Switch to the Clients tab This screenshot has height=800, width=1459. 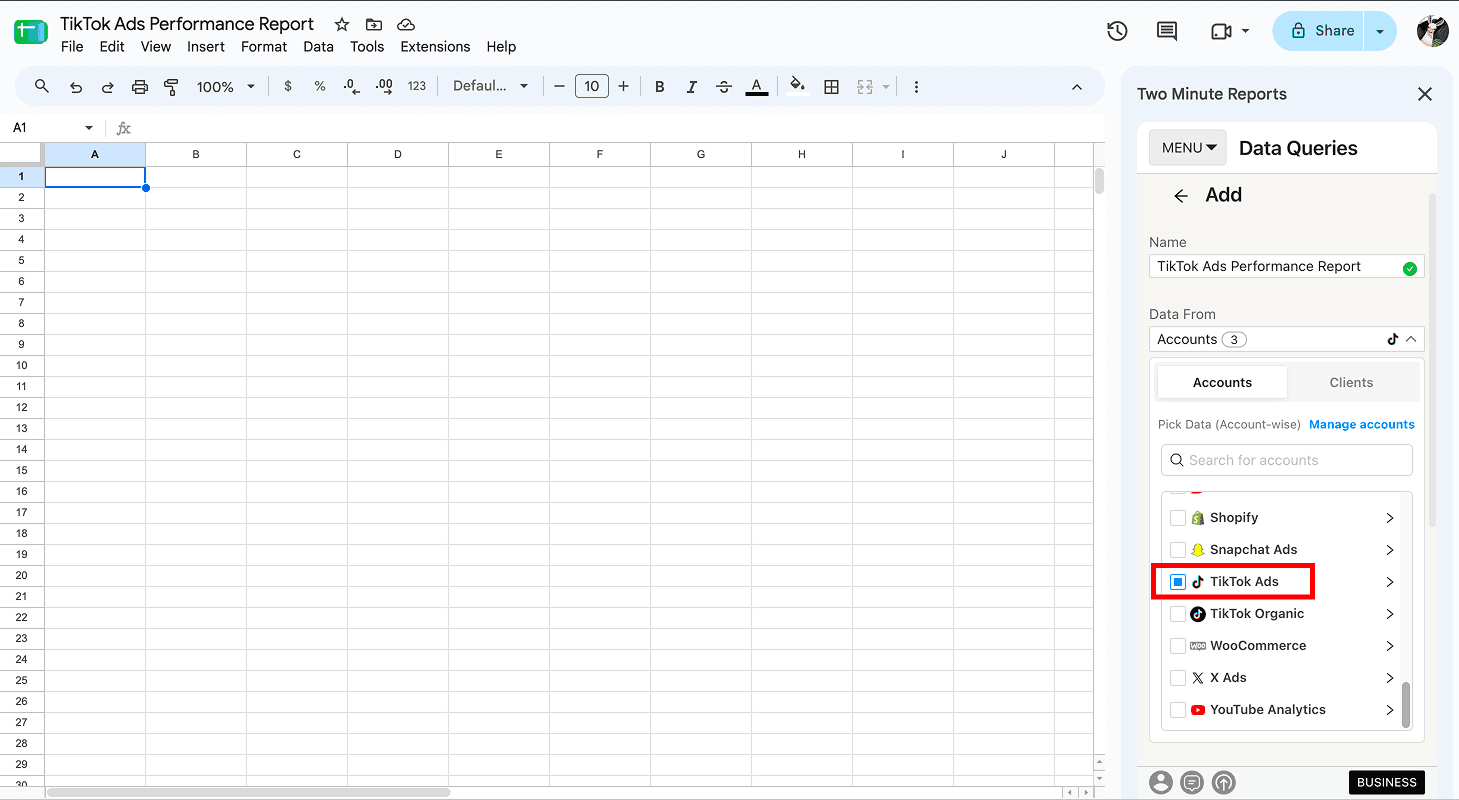(x=1351, y=383)
